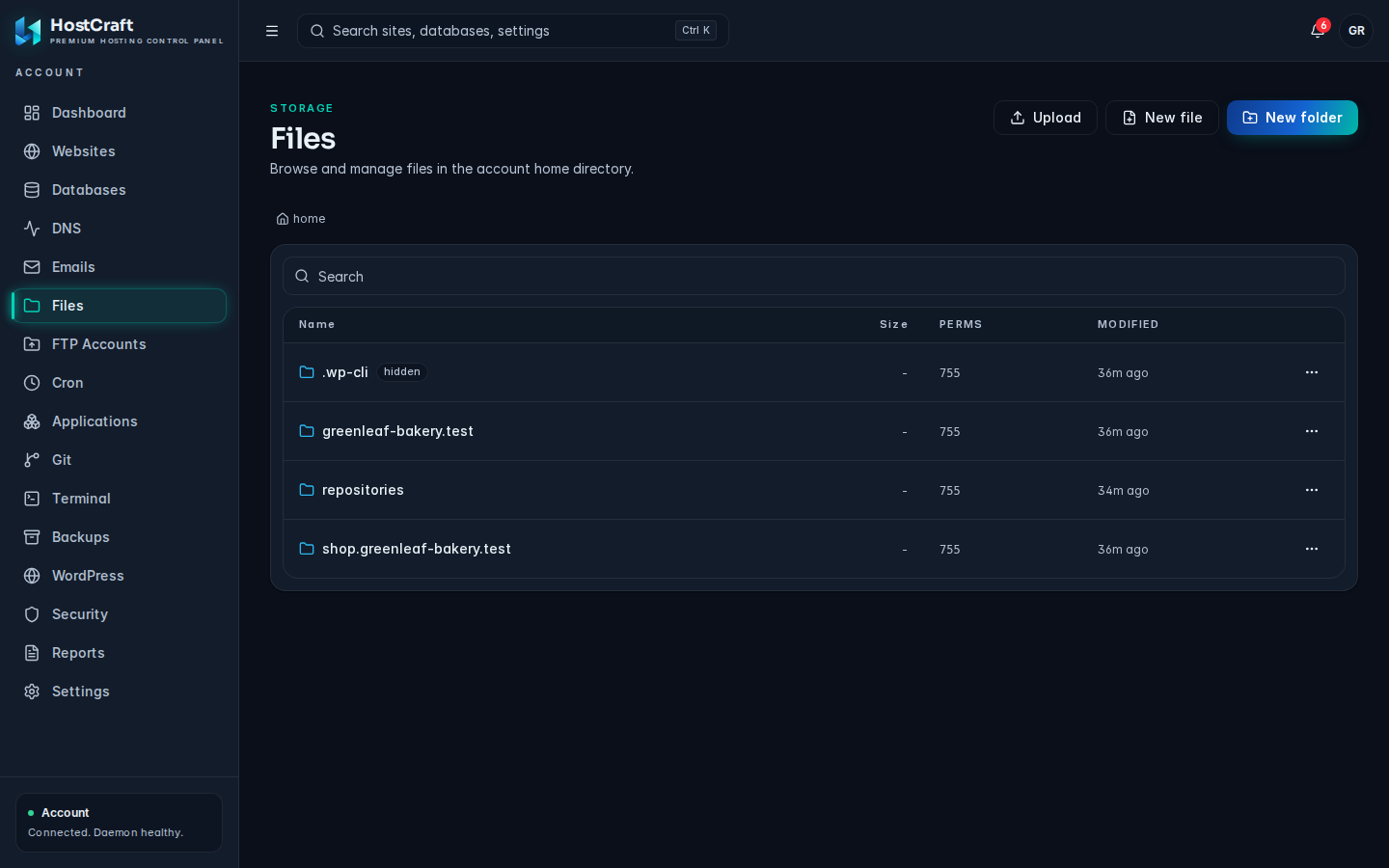This screenshot has width=1389, height=868.
Task: Sort by Size column header
Action: [893, 325]
